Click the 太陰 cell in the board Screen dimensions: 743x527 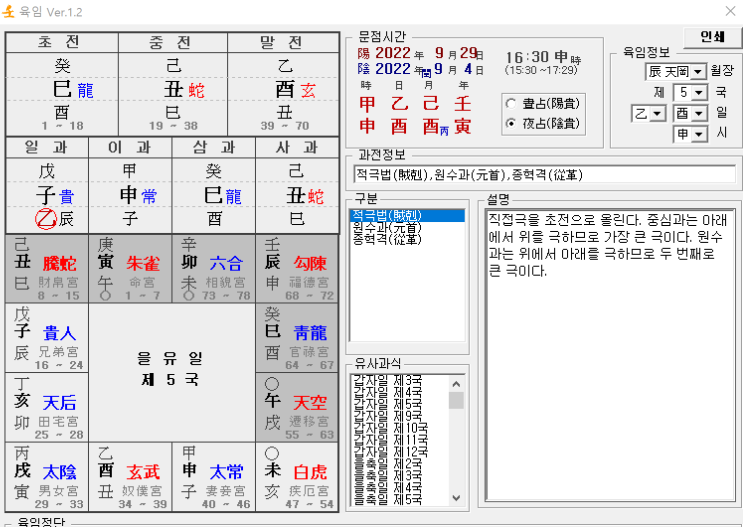[x=47, y=477]
